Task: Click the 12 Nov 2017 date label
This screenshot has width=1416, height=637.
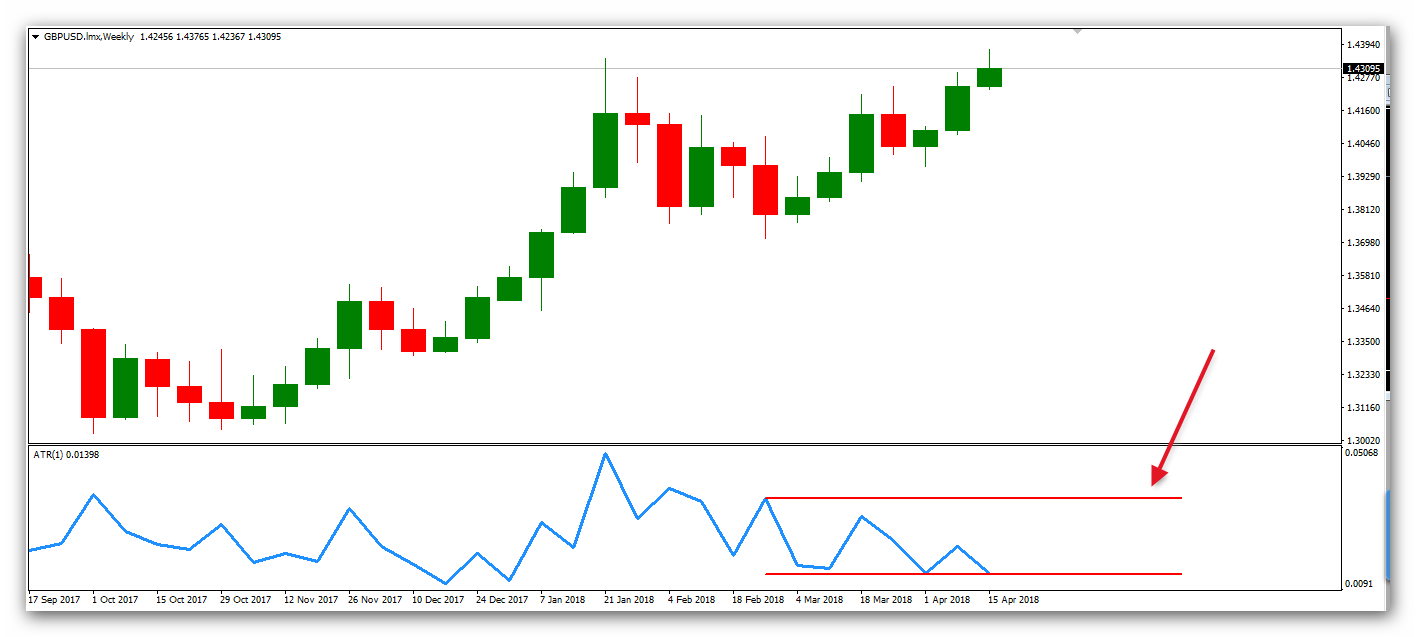Action: pos(309,600)
